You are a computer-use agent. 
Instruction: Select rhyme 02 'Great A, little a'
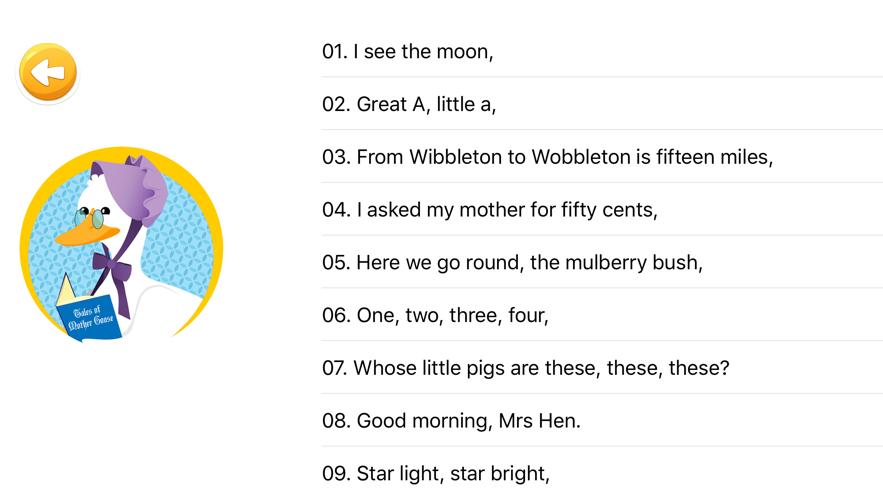(x=409, y=104)
